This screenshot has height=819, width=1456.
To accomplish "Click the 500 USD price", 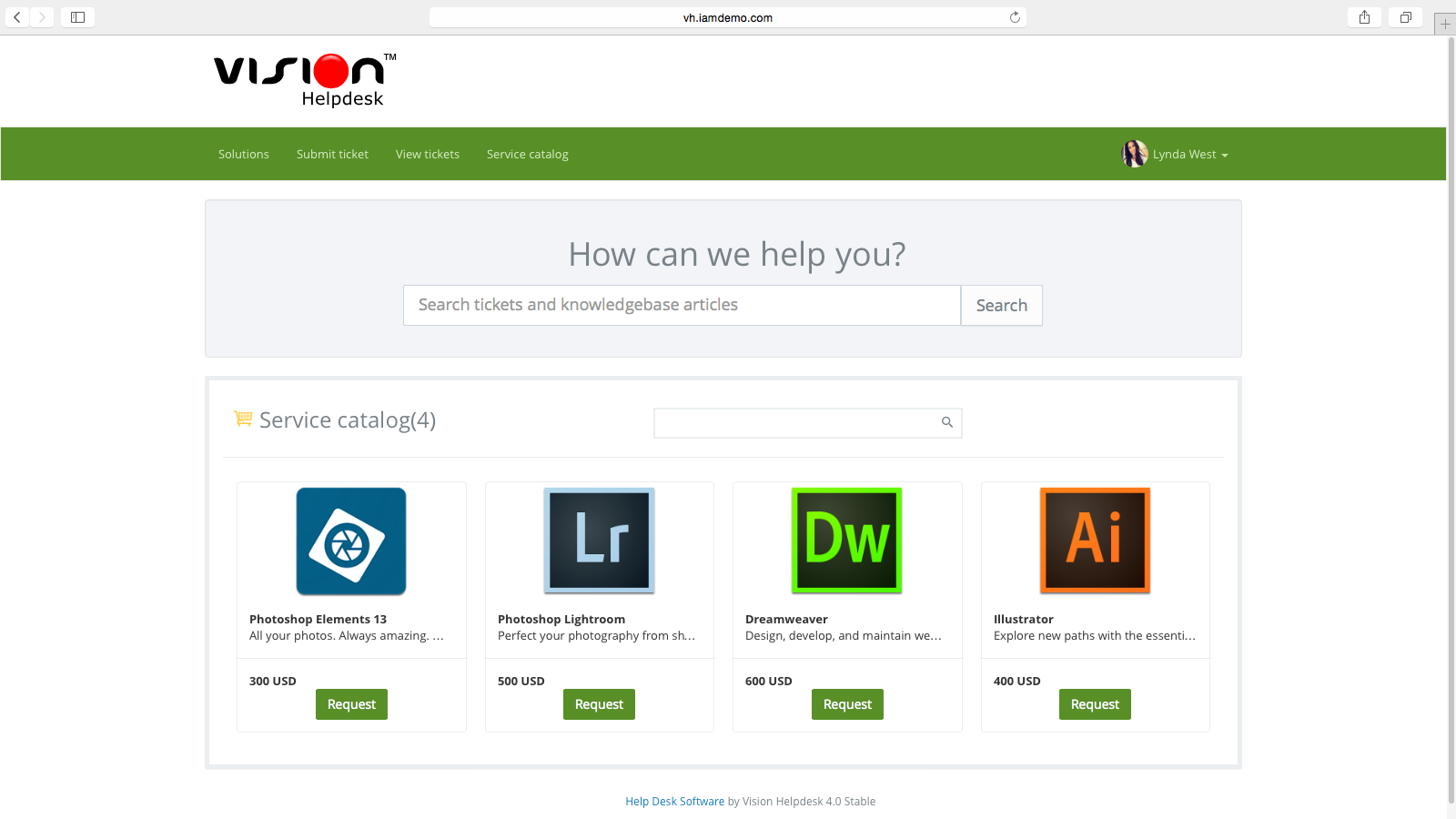I will coord(521,681).
